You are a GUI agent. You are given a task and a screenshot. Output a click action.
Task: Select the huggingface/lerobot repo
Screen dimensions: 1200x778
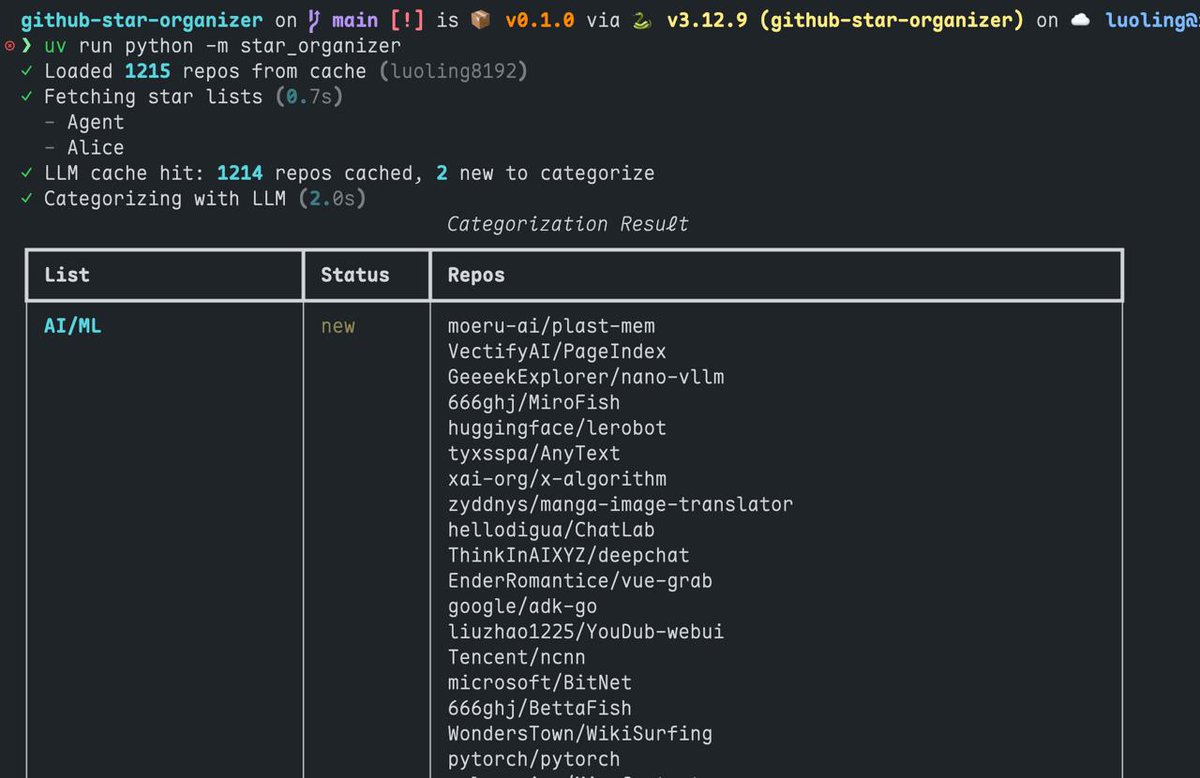pos(557,428)
